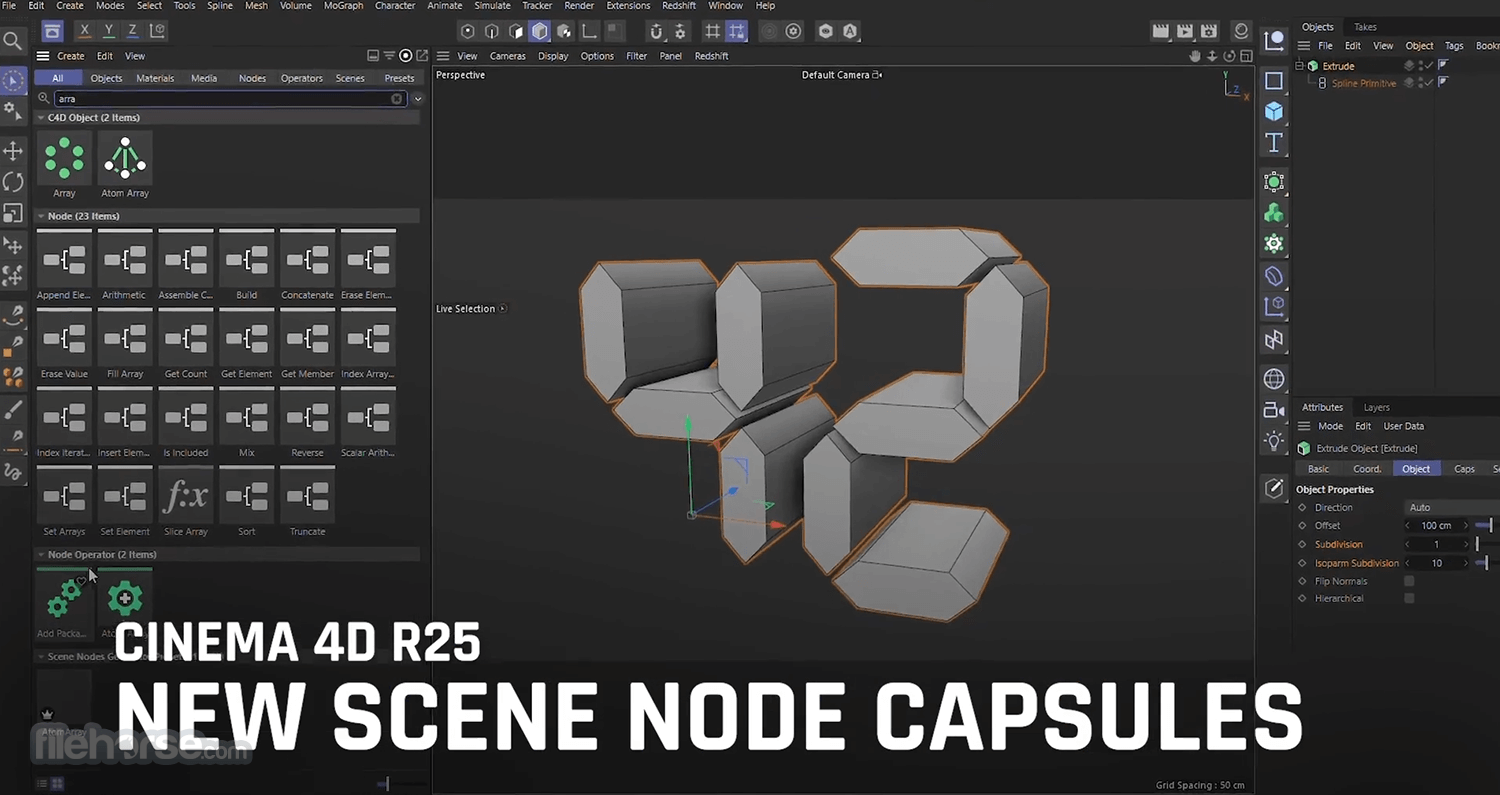
Task: Add the Array C4D object asset
Action: point(64,164)
